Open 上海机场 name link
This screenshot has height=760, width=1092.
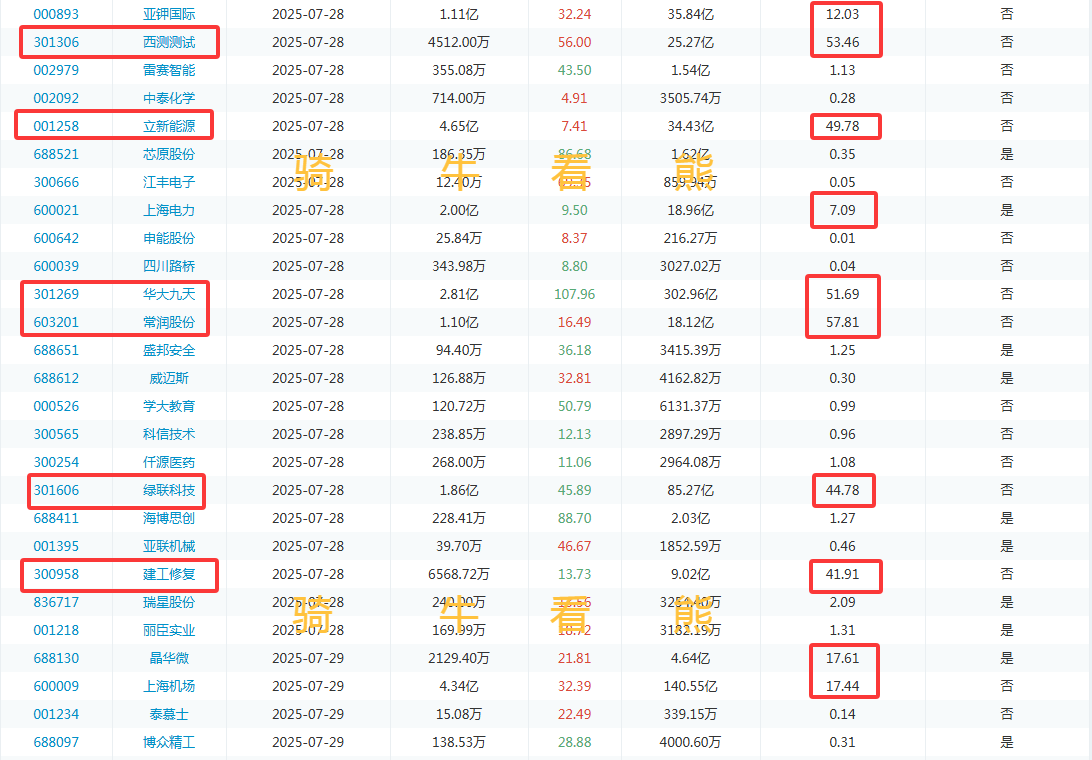tap(169, 686)
